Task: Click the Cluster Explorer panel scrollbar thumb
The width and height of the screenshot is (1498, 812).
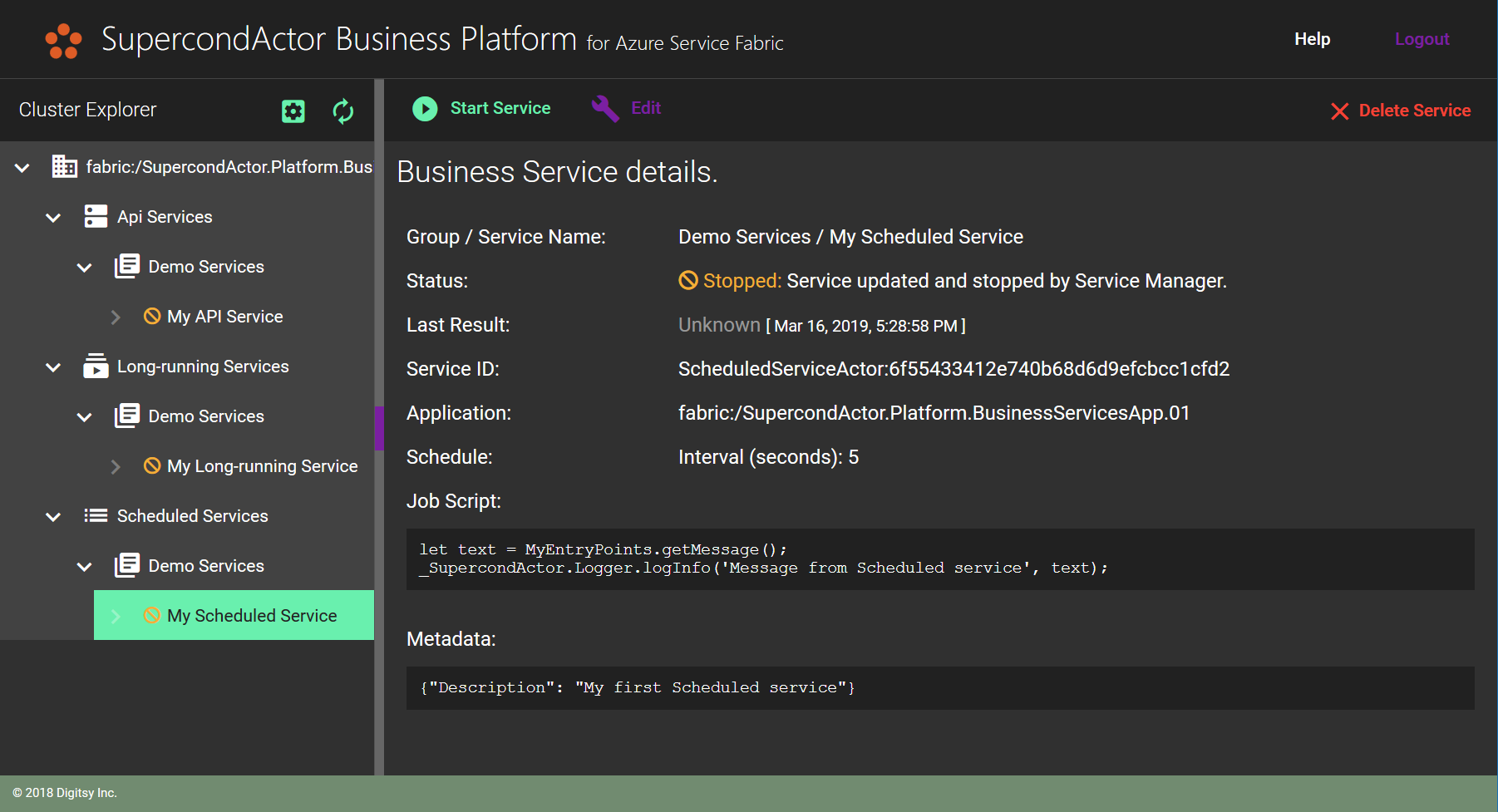Action: [x=379, y=428]
